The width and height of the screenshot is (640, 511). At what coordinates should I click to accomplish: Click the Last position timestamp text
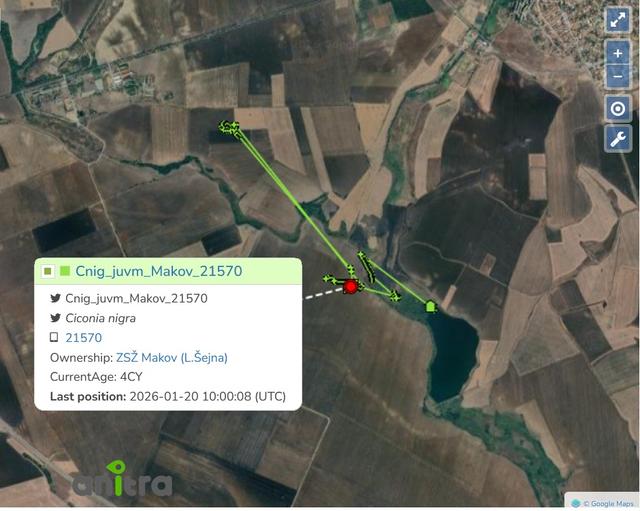(207, 396)
